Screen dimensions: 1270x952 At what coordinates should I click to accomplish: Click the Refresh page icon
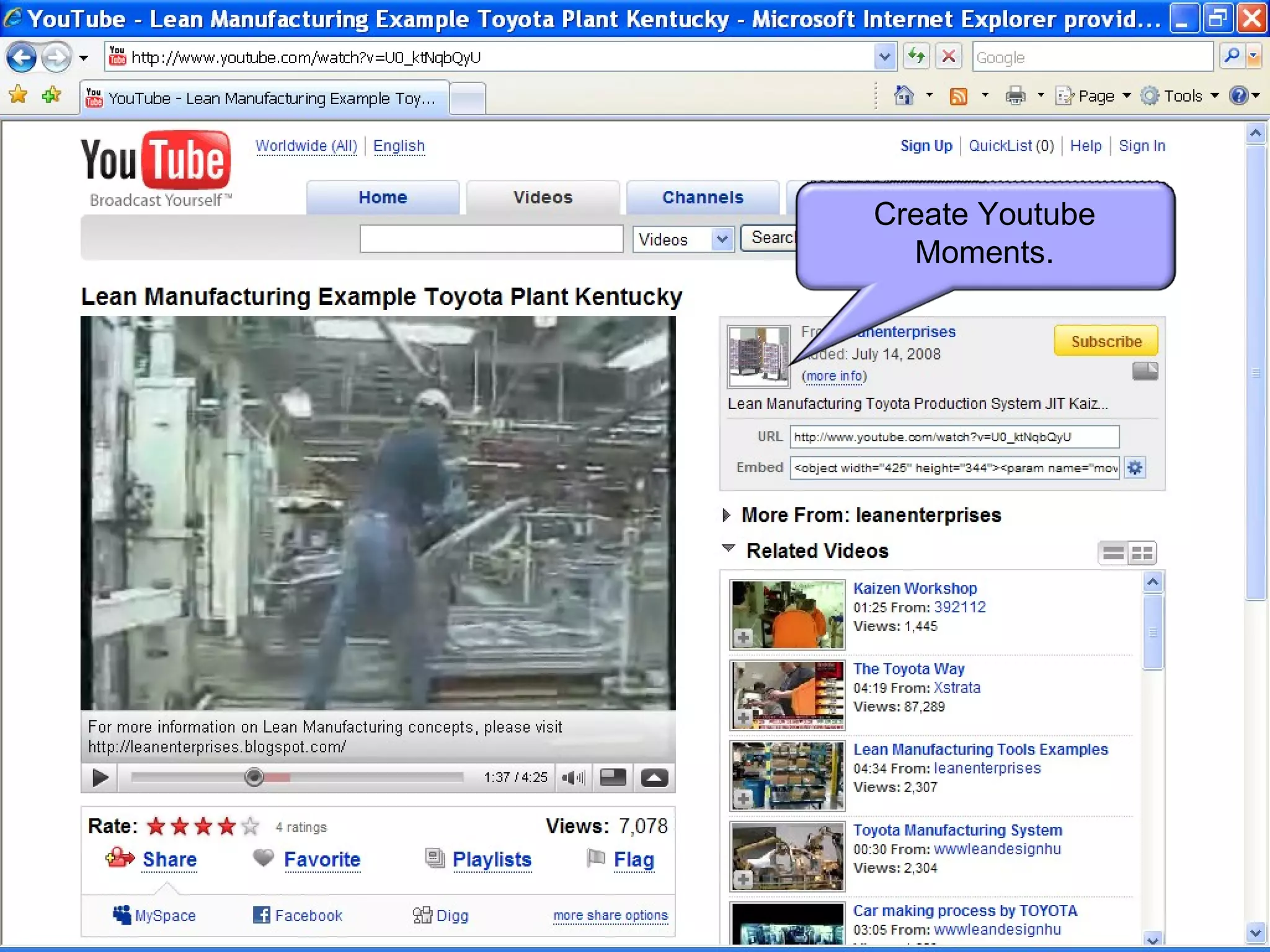coord(916,57)
